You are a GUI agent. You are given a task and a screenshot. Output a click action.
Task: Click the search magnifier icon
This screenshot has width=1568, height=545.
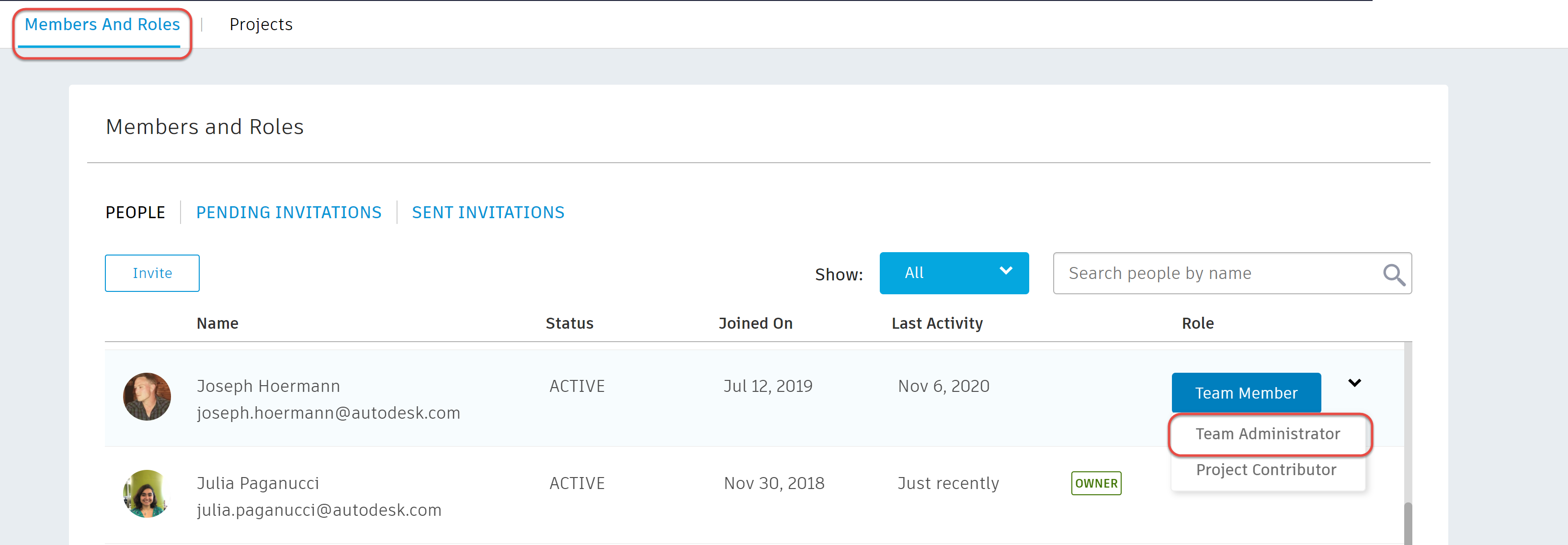[1393, 275]
